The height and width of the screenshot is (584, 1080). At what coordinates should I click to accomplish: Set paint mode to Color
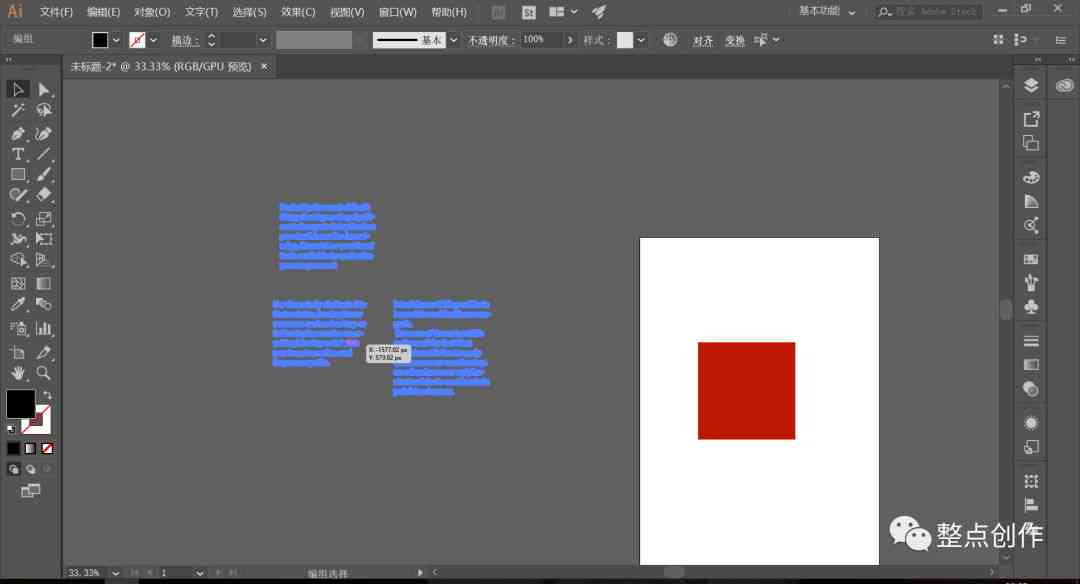tap(14, 448)
